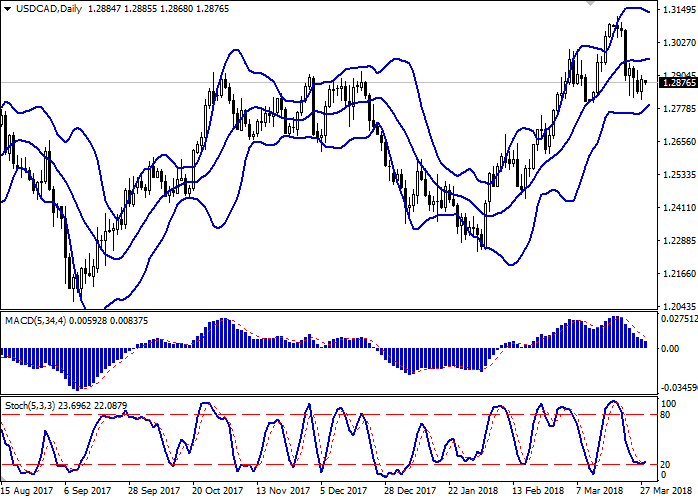Click the 15 Aug 2017 date label
This screenshot has height=500, width=698.
27,491
